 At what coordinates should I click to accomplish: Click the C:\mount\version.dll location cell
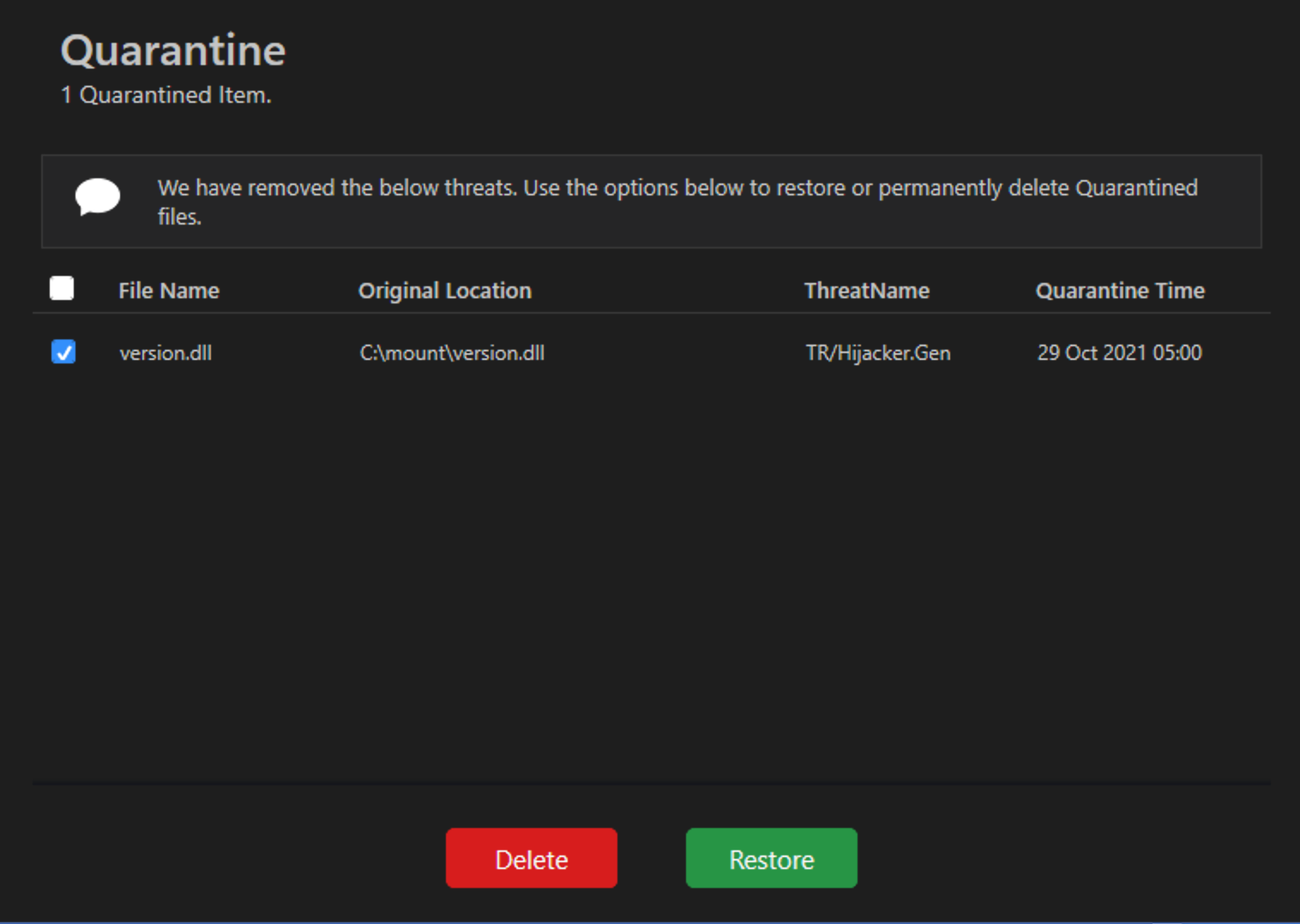coord(452,352)
